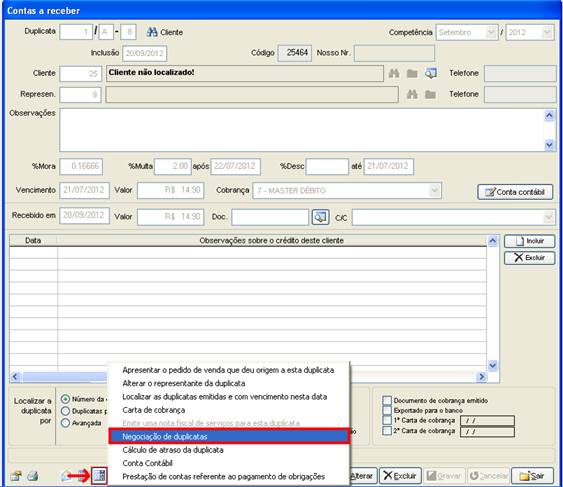Check '1ª Carta de cobrança' box
This screenshot has height=487, width=563.
coord(387,420)
